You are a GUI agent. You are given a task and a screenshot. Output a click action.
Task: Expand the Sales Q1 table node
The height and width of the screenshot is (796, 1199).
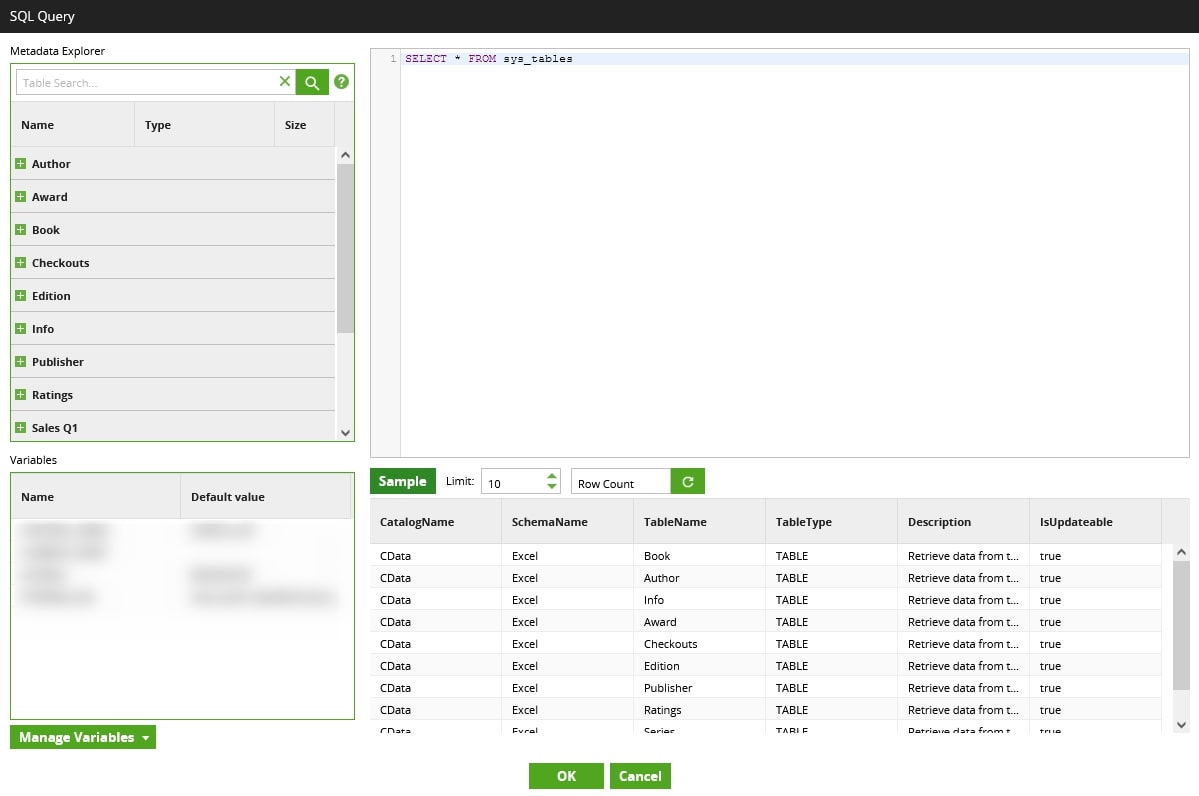[21, 427]
